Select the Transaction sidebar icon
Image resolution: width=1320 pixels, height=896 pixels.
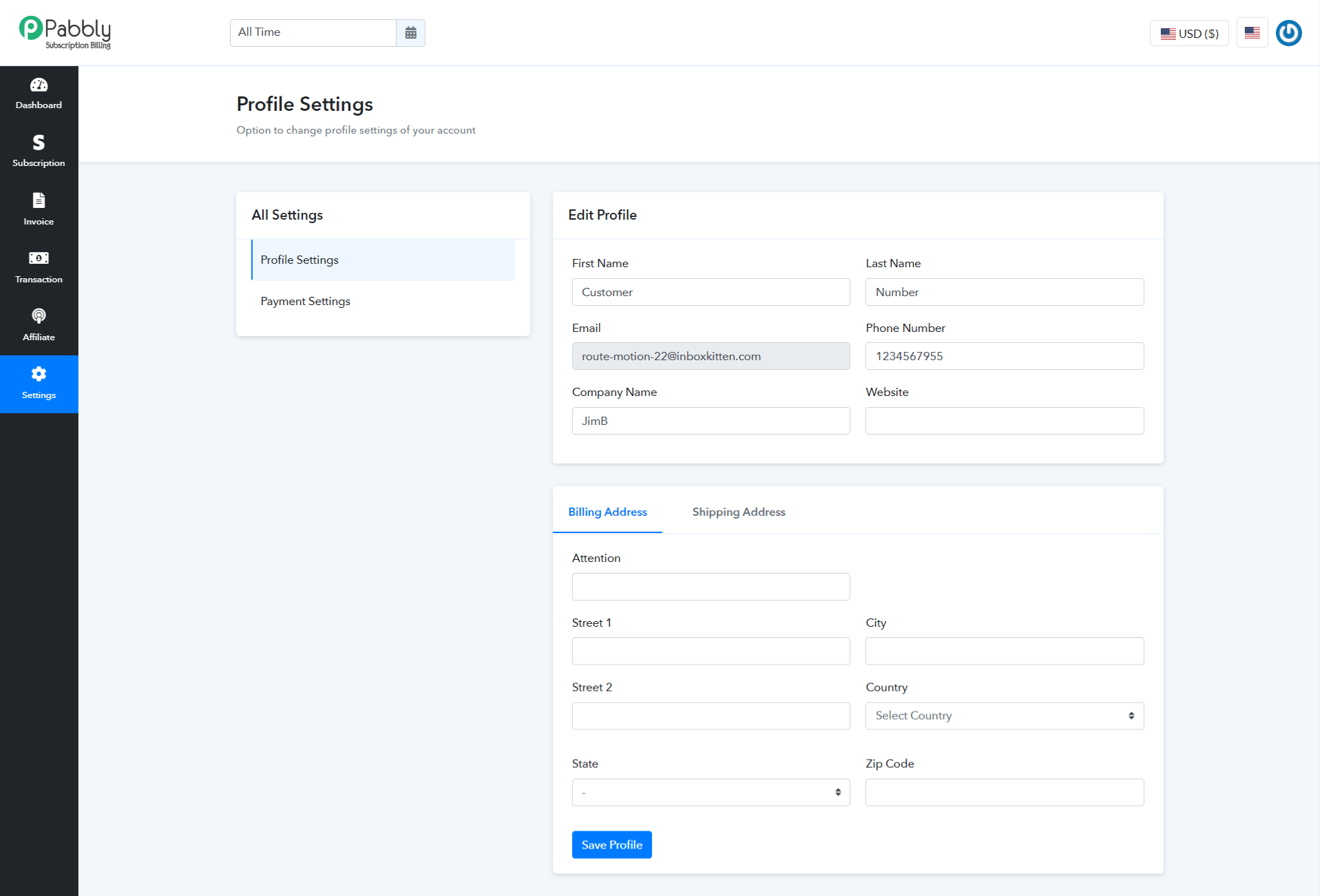point(39,258)
